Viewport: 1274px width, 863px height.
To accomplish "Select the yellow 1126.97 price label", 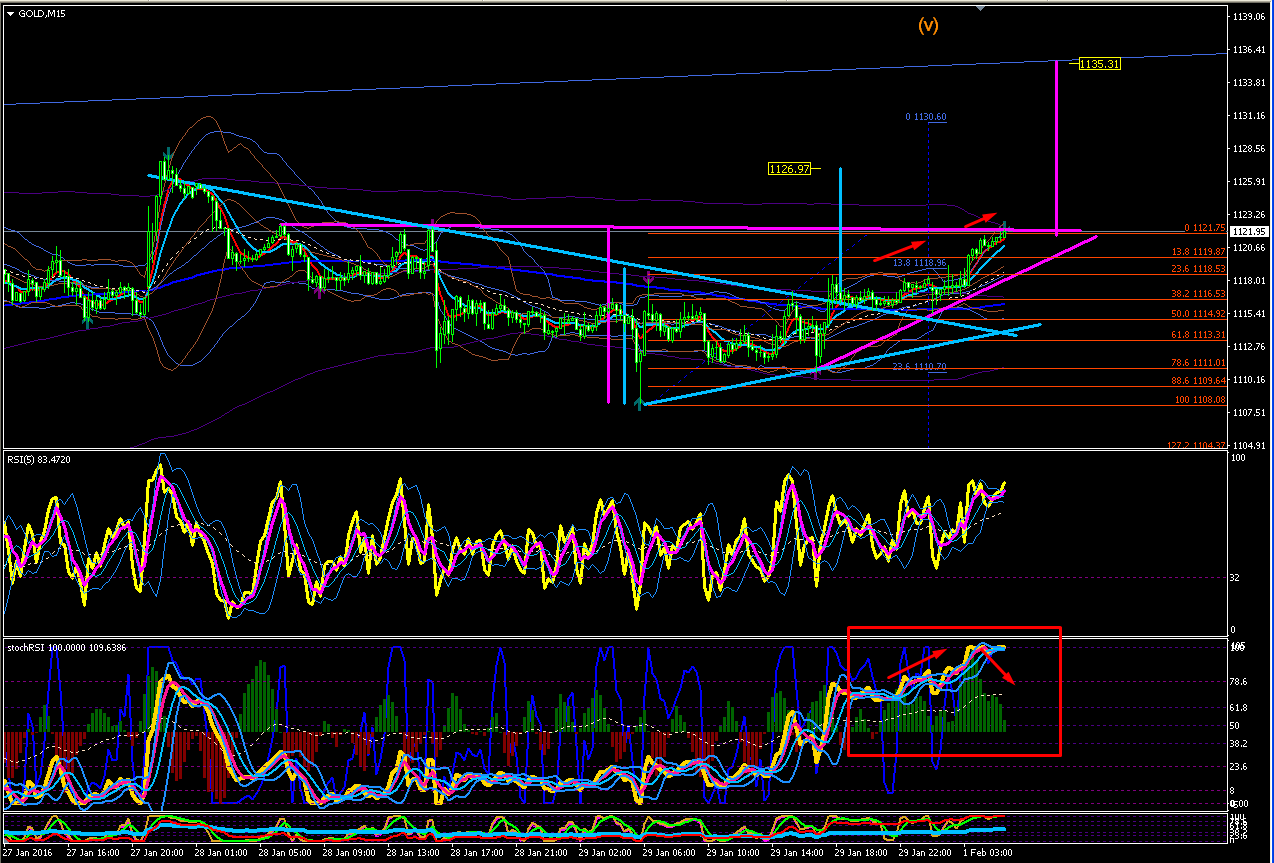I will pos(789,169).
